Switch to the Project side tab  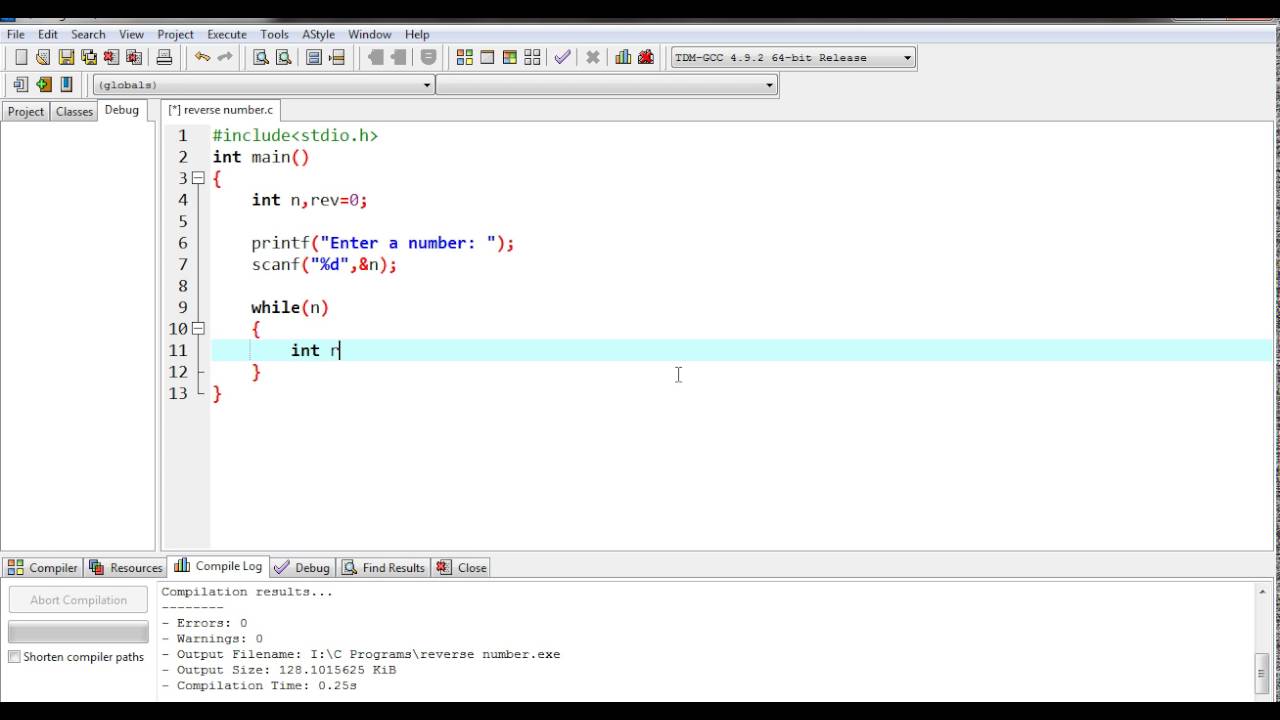click(x=26, y=111)
